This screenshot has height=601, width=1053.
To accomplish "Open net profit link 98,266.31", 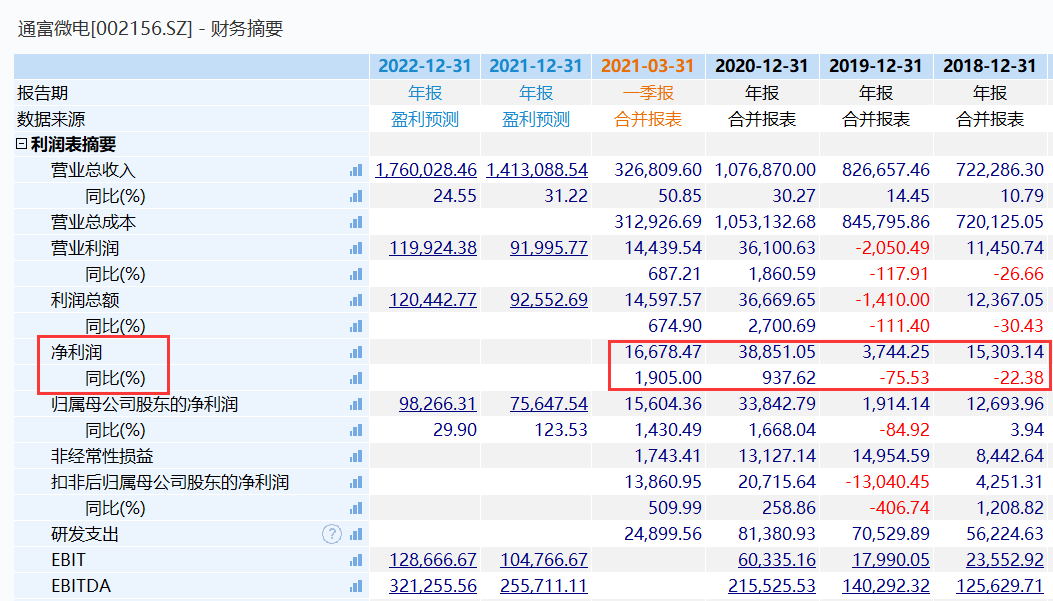I will [438, 404].
